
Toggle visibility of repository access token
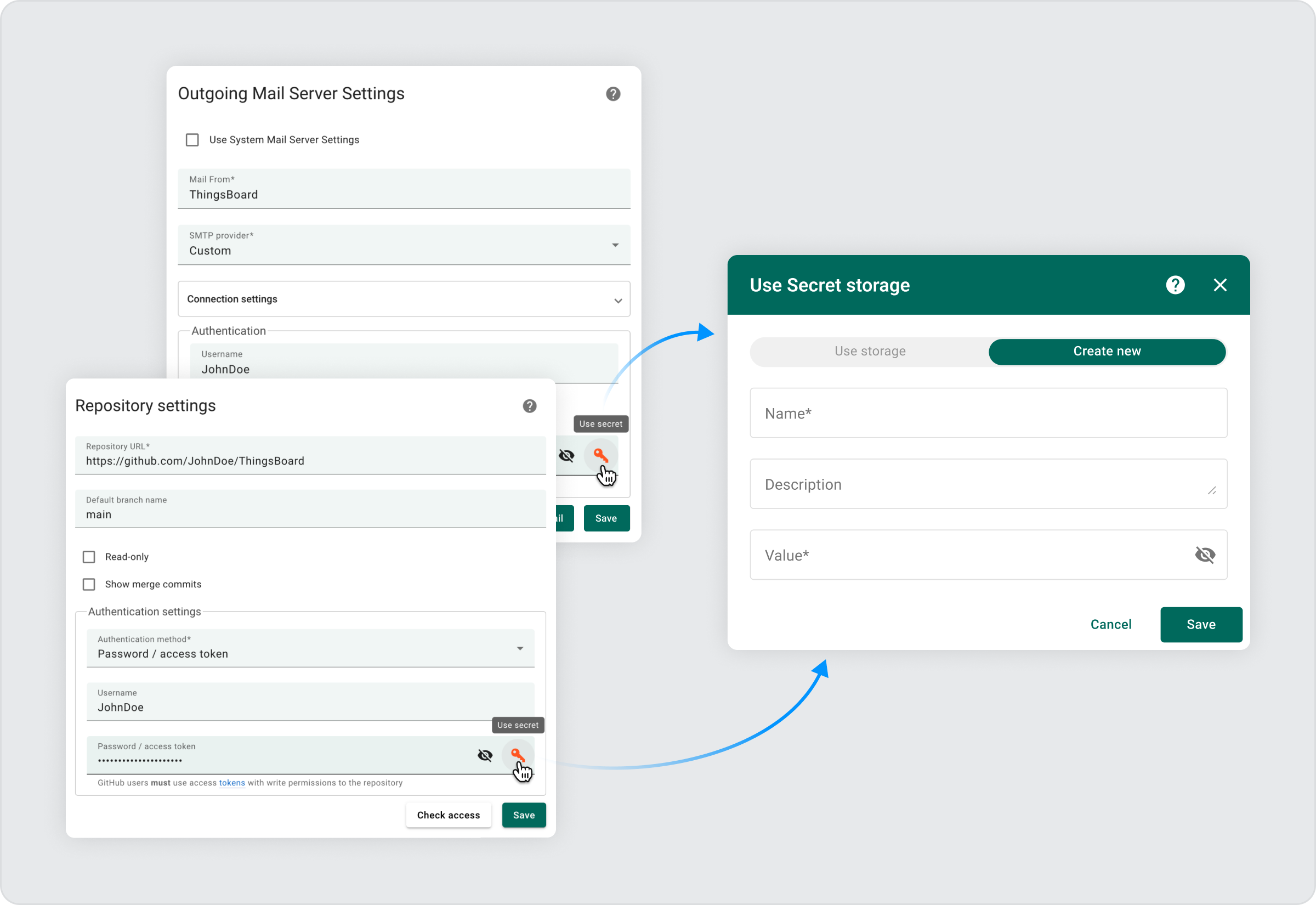tap(485, 755)
